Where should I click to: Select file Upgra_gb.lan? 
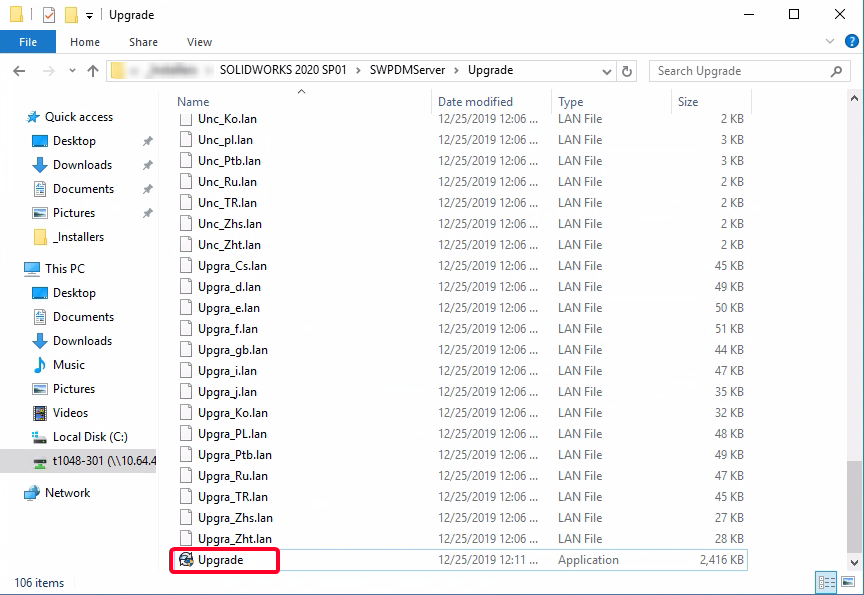pos(233,350)
